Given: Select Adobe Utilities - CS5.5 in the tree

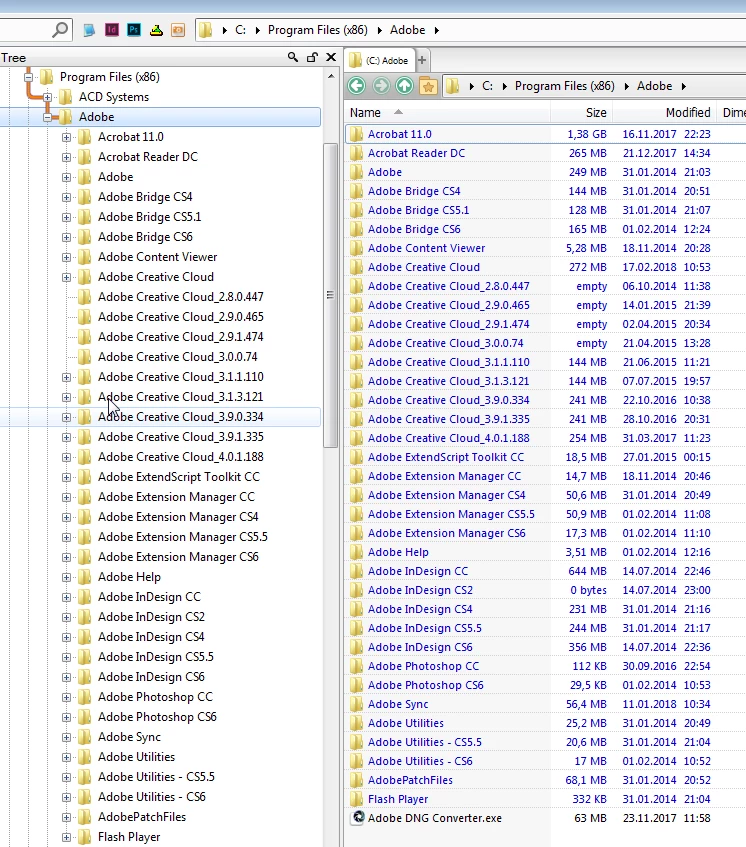Looking at the screenshot, I should pos(156,777).
